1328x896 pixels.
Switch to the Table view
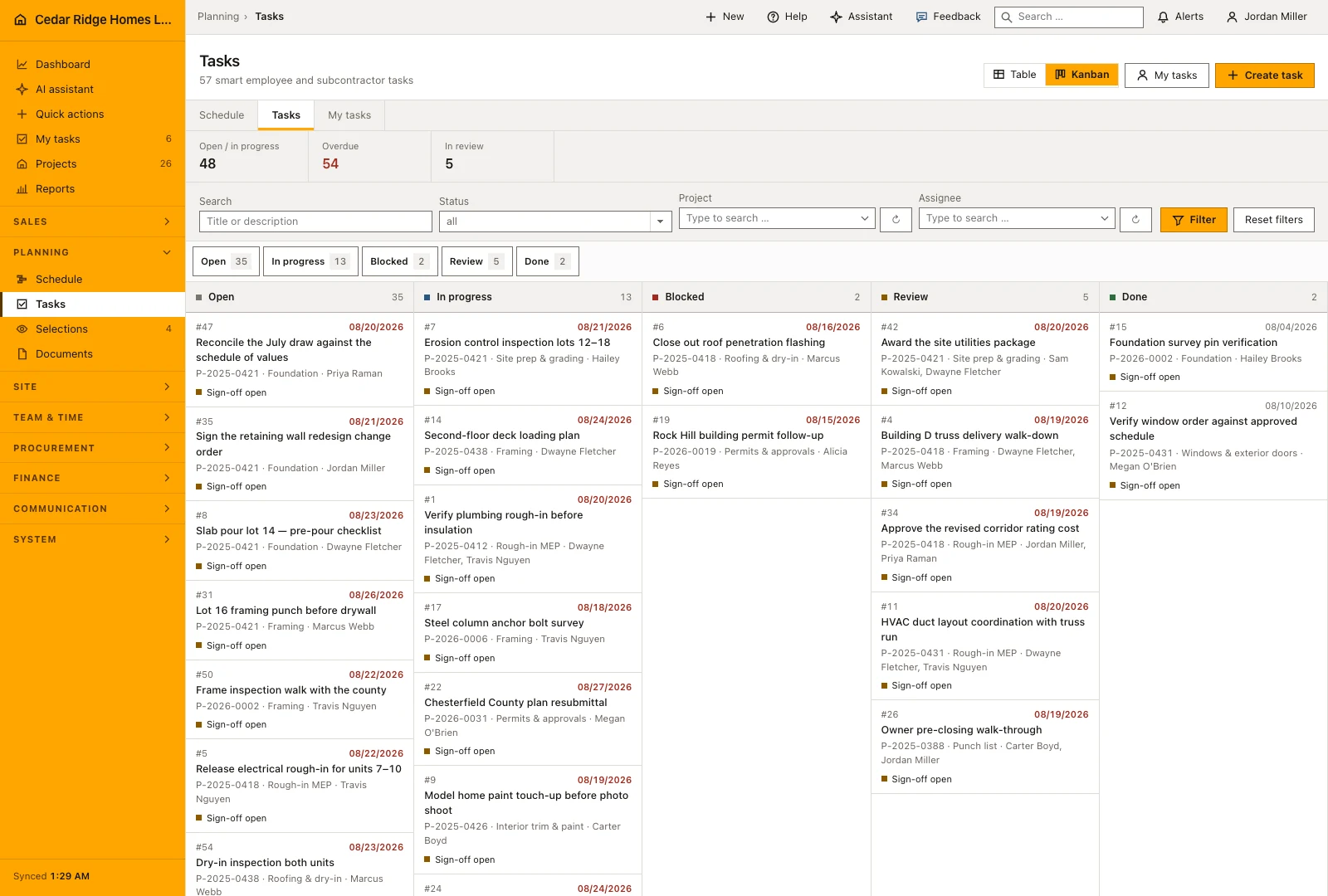[x=1014, y=75]
